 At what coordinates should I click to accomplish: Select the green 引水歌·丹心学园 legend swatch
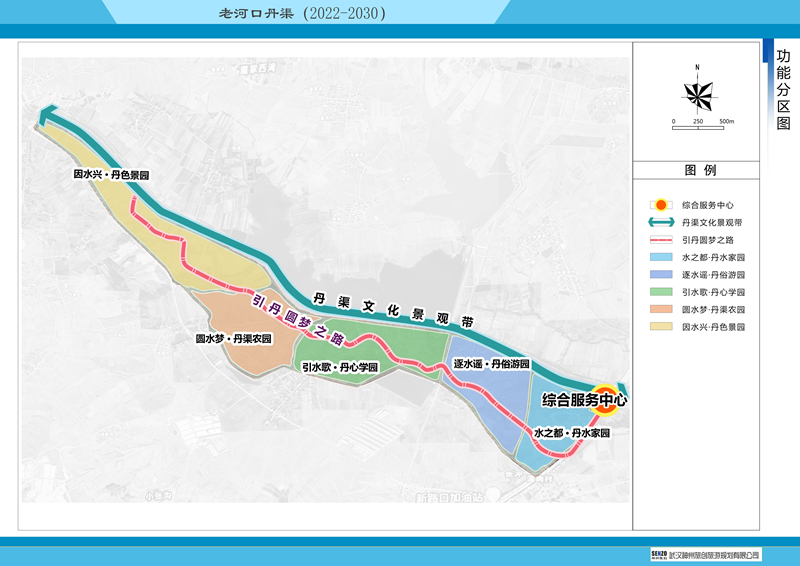[x=660, y=292]
